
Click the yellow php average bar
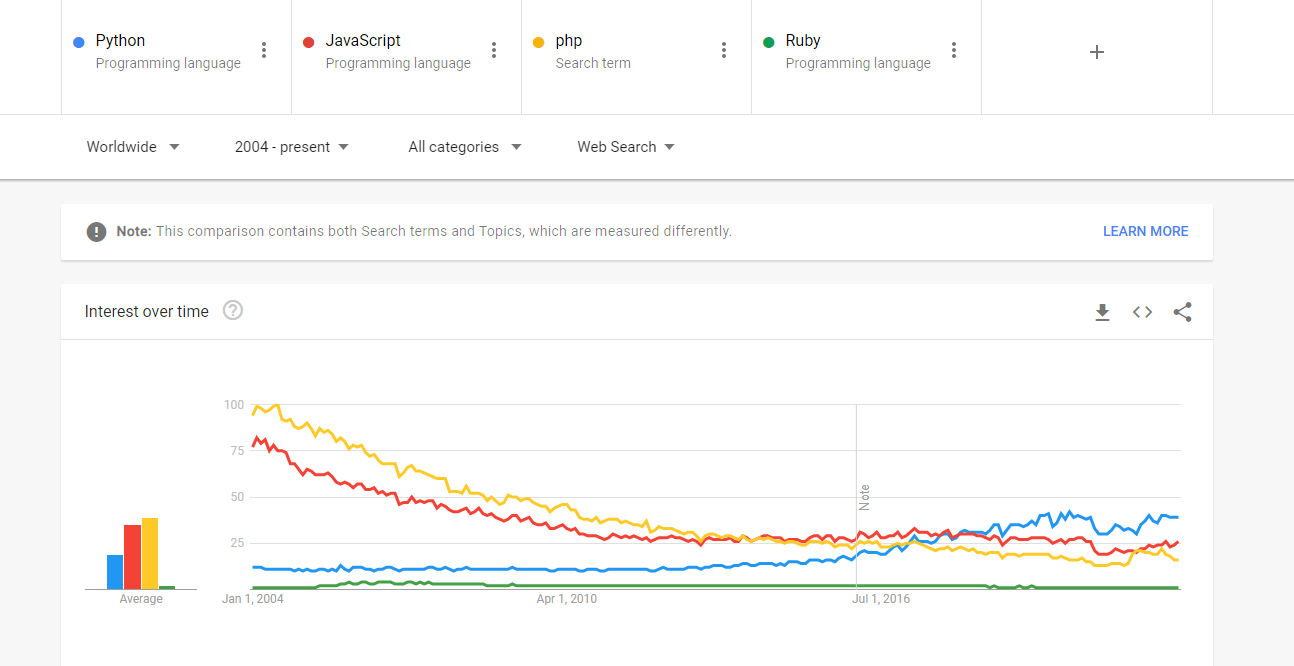pos(150,553)
